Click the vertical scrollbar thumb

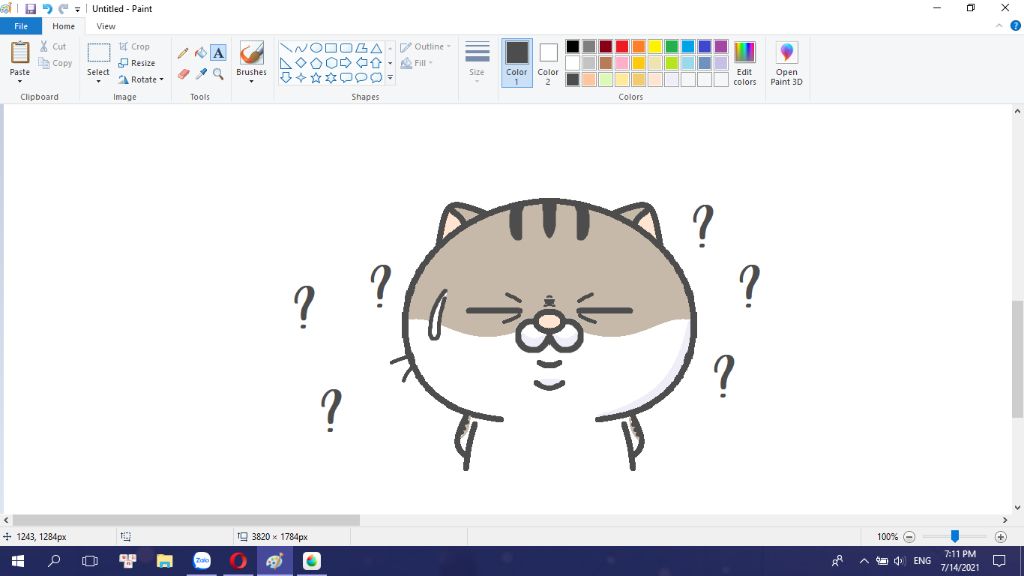[x=1017, y=359]
